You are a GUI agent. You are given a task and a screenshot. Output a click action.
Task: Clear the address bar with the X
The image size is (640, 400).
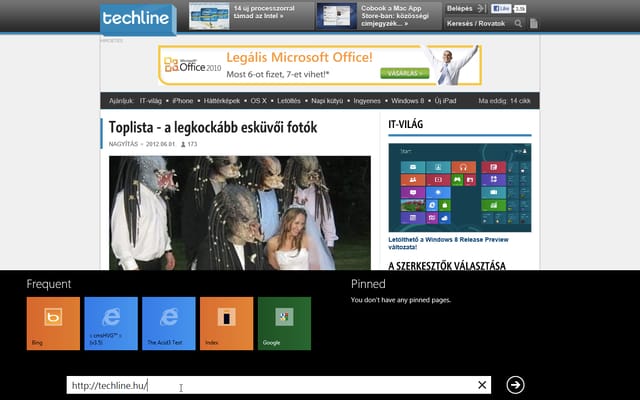[x=482, y=385]
